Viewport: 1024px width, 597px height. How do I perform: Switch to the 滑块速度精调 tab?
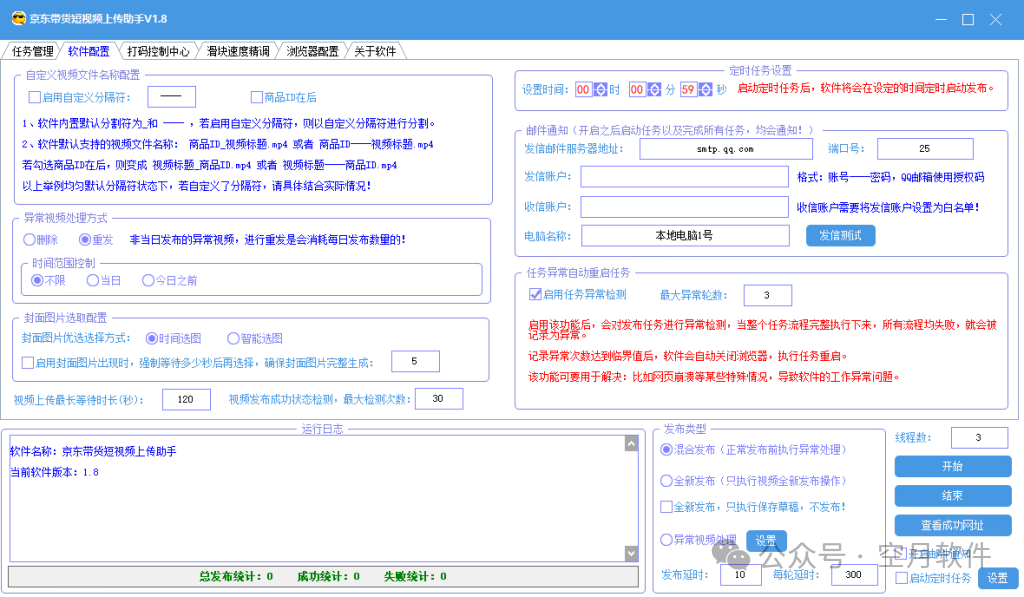click(238, 51)
